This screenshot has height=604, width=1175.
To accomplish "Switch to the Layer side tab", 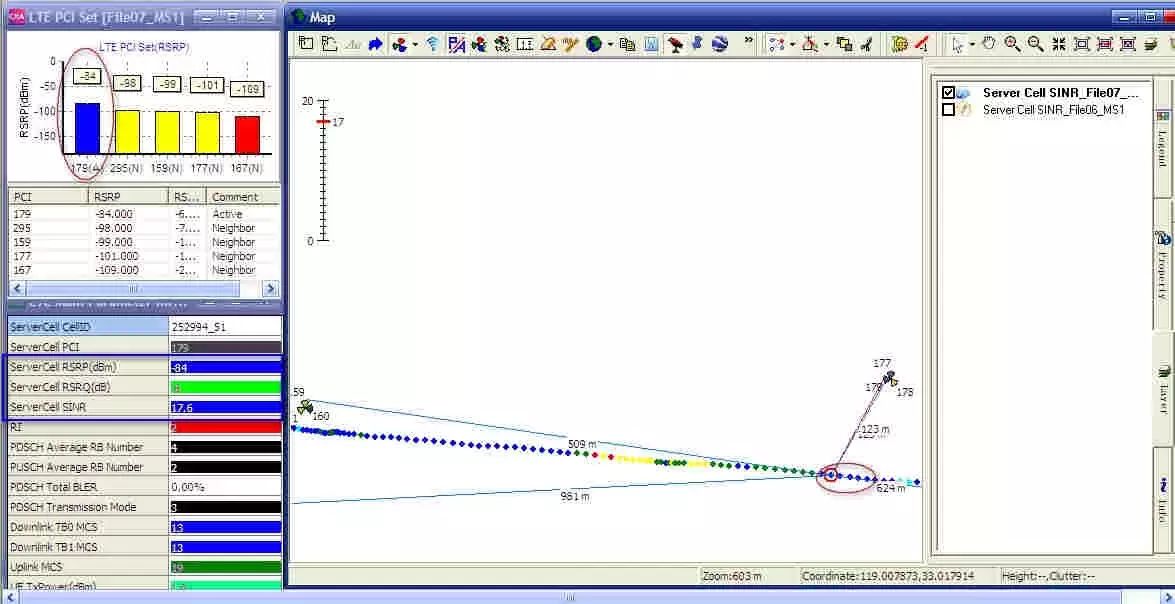I will pos(1163,390).
